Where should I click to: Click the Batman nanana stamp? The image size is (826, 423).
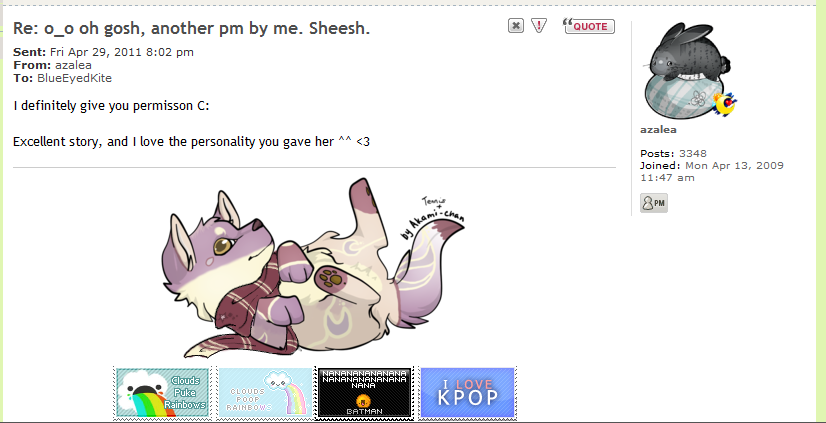pyautogui.click(x=365, y=393)
